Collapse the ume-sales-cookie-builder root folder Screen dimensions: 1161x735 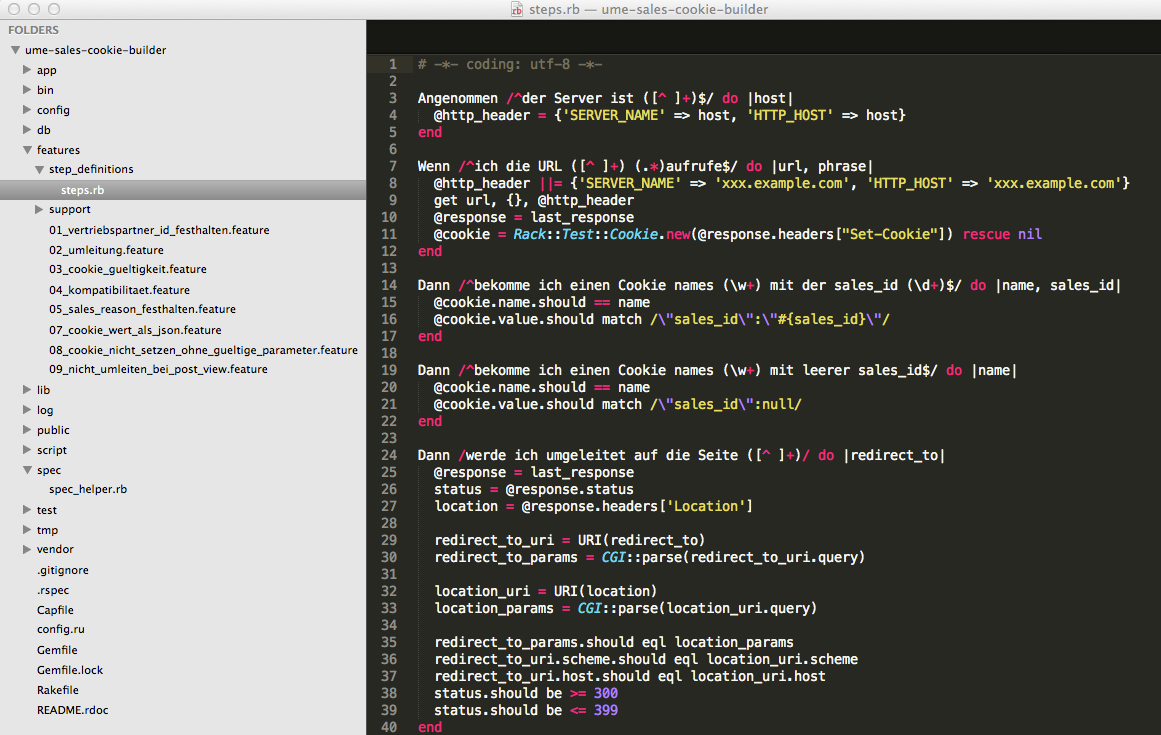(15, 50)
